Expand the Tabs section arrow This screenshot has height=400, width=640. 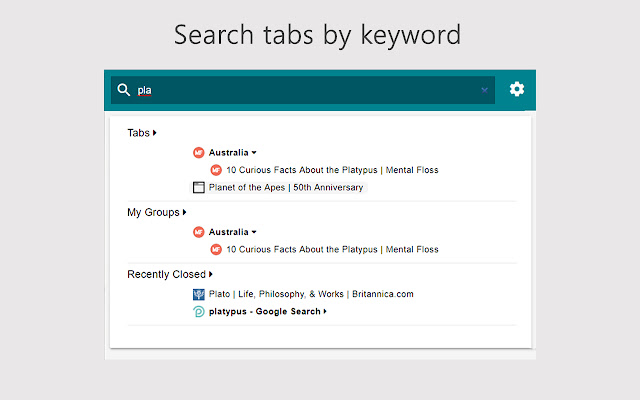click(x=155, y=133)
